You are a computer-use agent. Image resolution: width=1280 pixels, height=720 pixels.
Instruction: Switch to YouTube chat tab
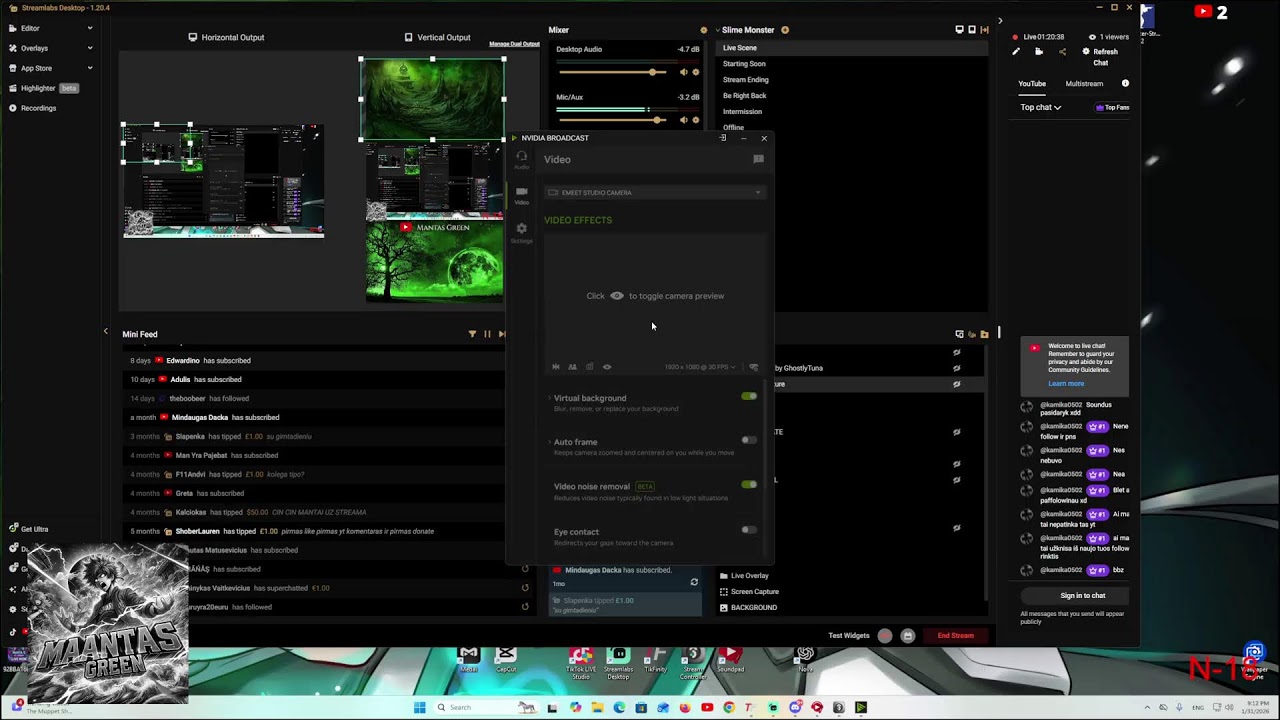tap(1032, 84)
